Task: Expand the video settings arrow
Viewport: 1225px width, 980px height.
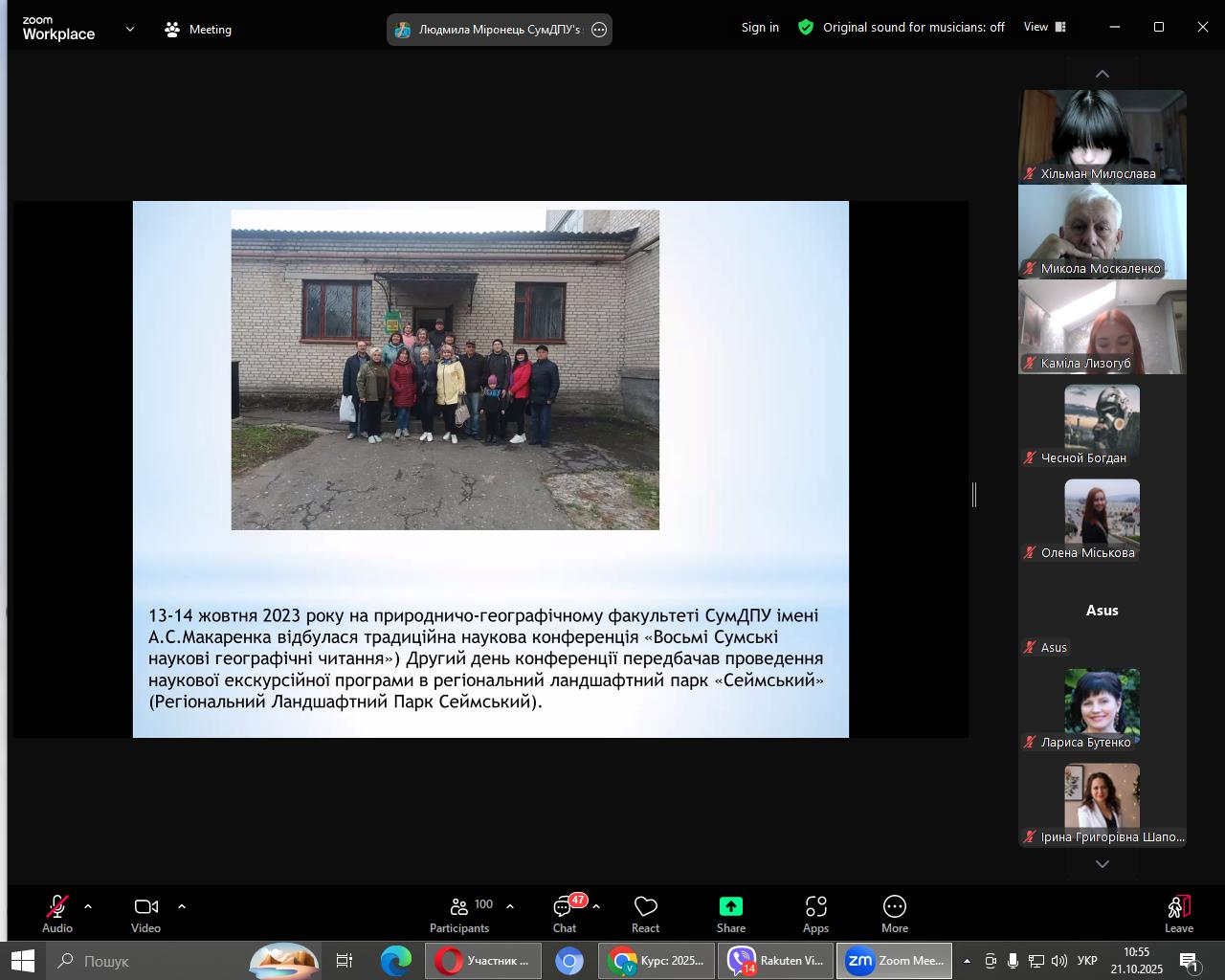Action: point(182,906)
